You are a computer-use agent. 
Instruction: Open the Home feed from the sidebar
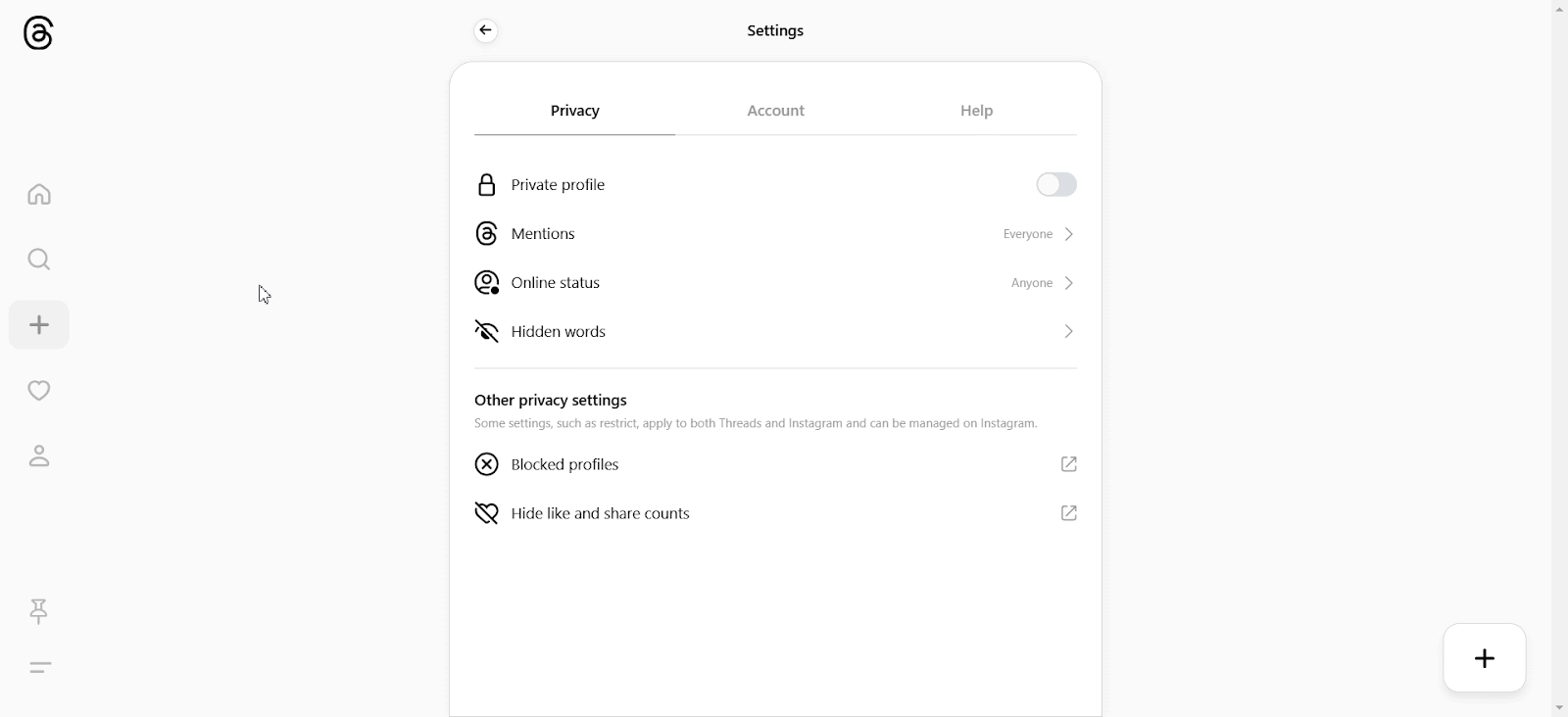click(x=37, y=194)
